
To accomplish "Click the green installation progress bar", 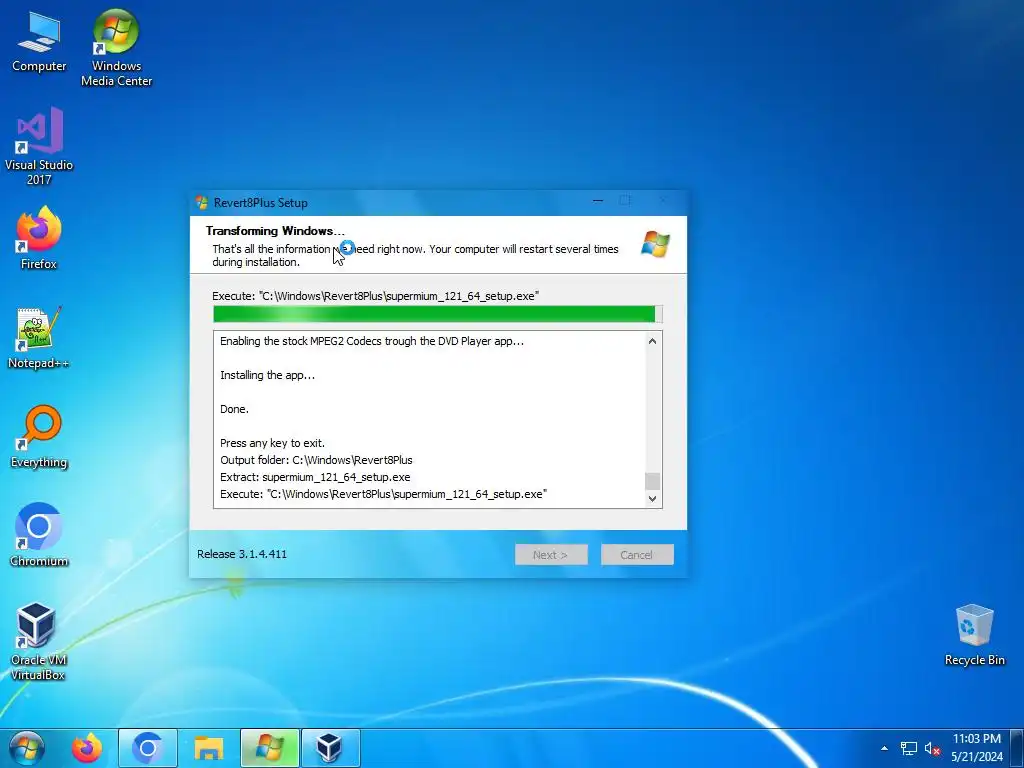I will pyautogui.click(x=438, y=314).
